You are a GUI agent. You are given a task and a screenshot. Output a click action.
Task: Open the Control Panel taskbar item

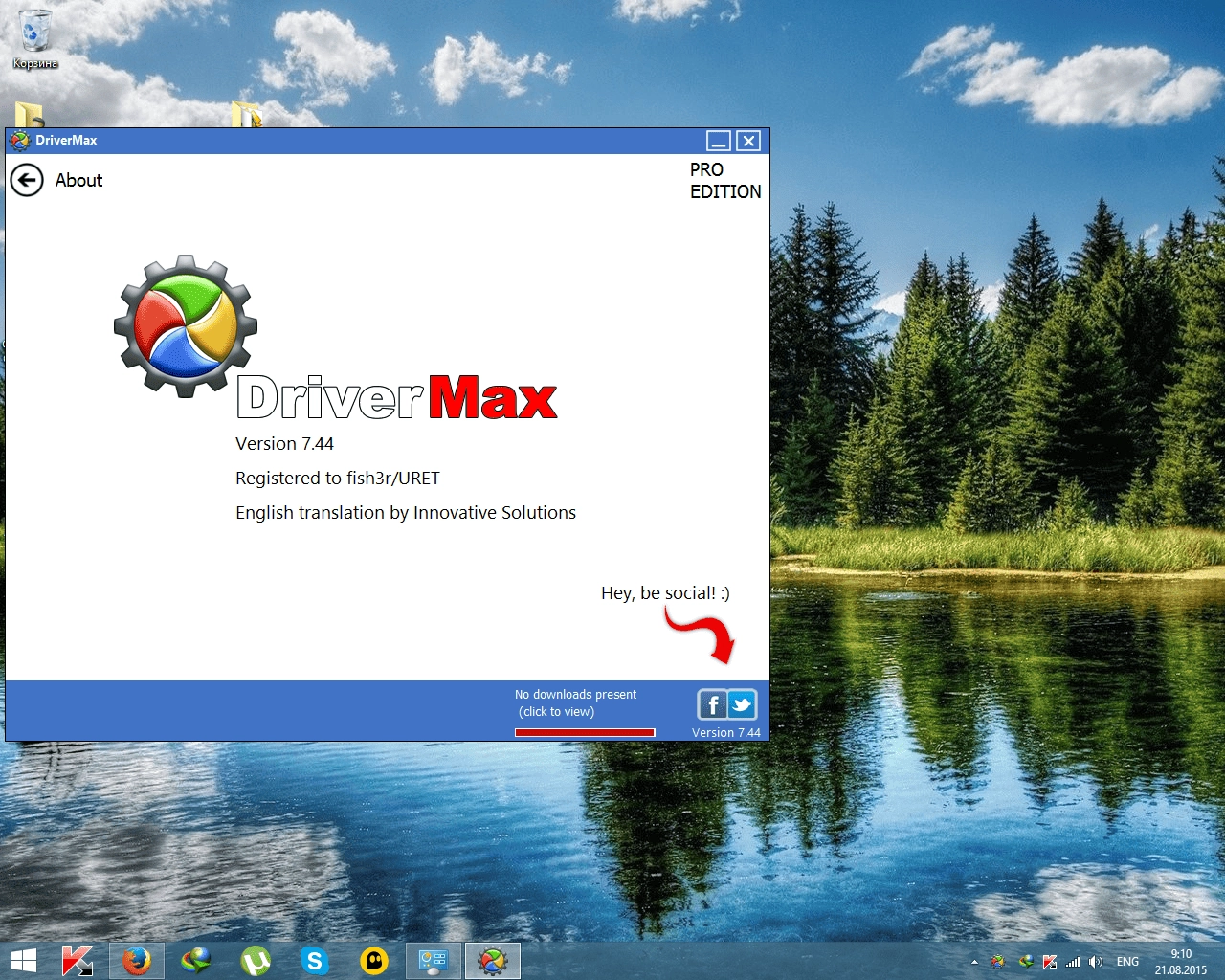(x=433, y=961)
